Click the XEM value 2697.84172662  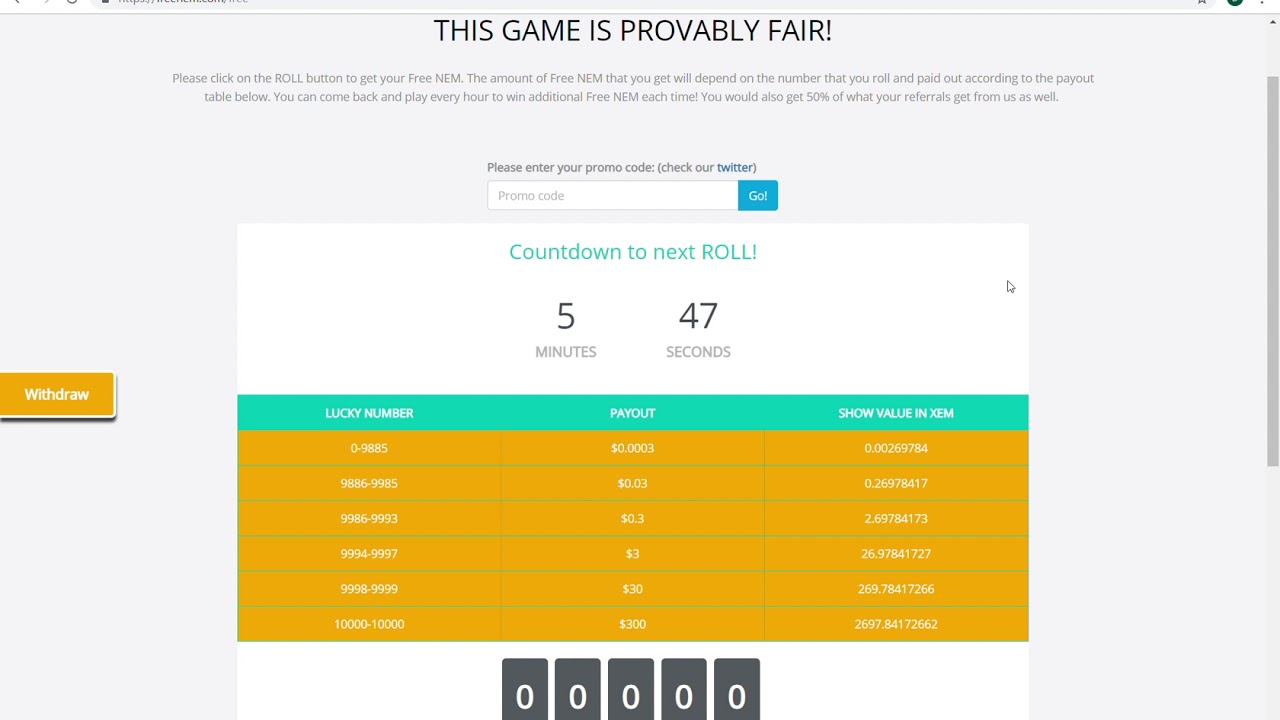point(896,624)
